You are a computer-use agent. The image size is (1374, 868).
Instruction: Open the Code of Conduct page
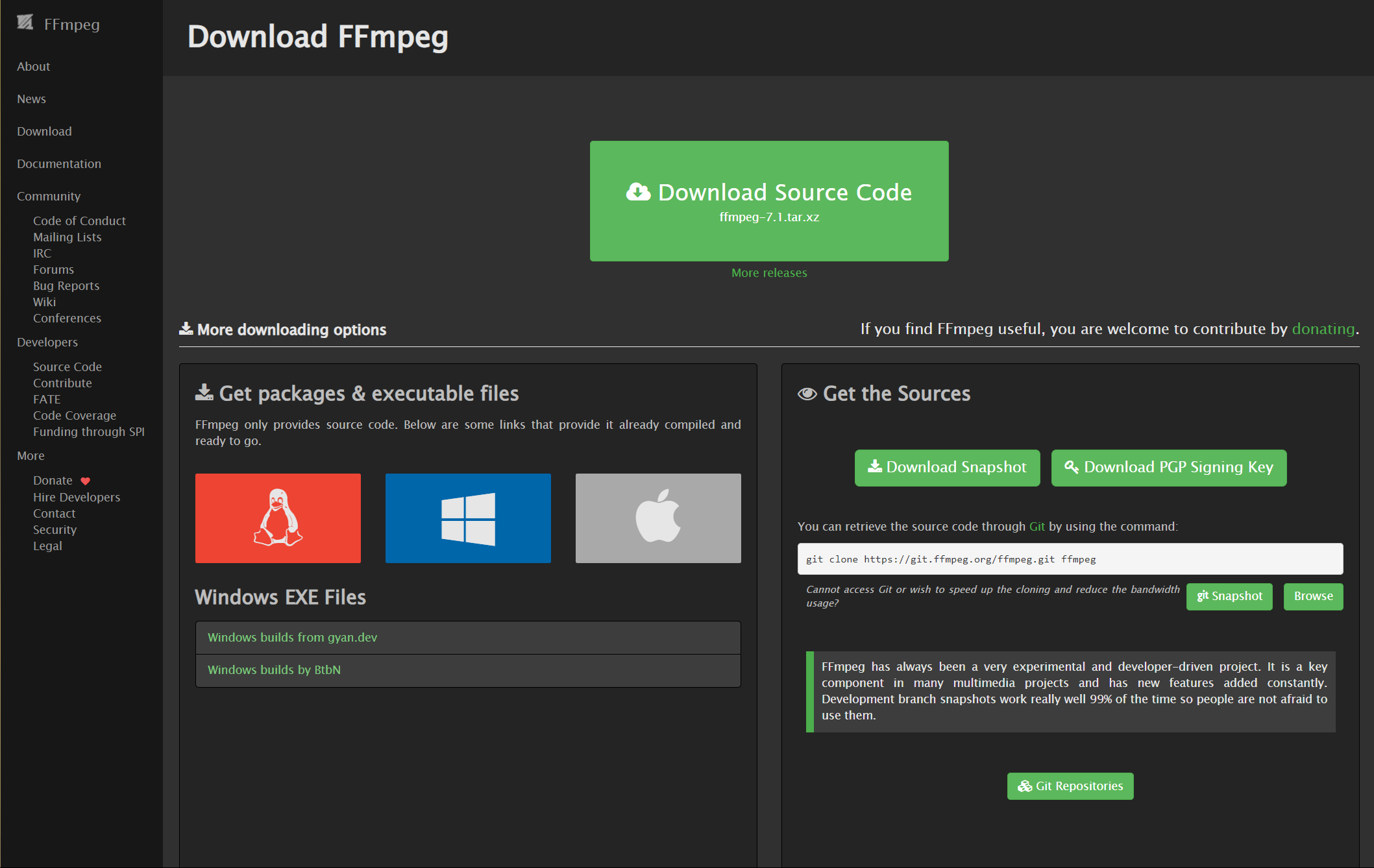[79, 221]
